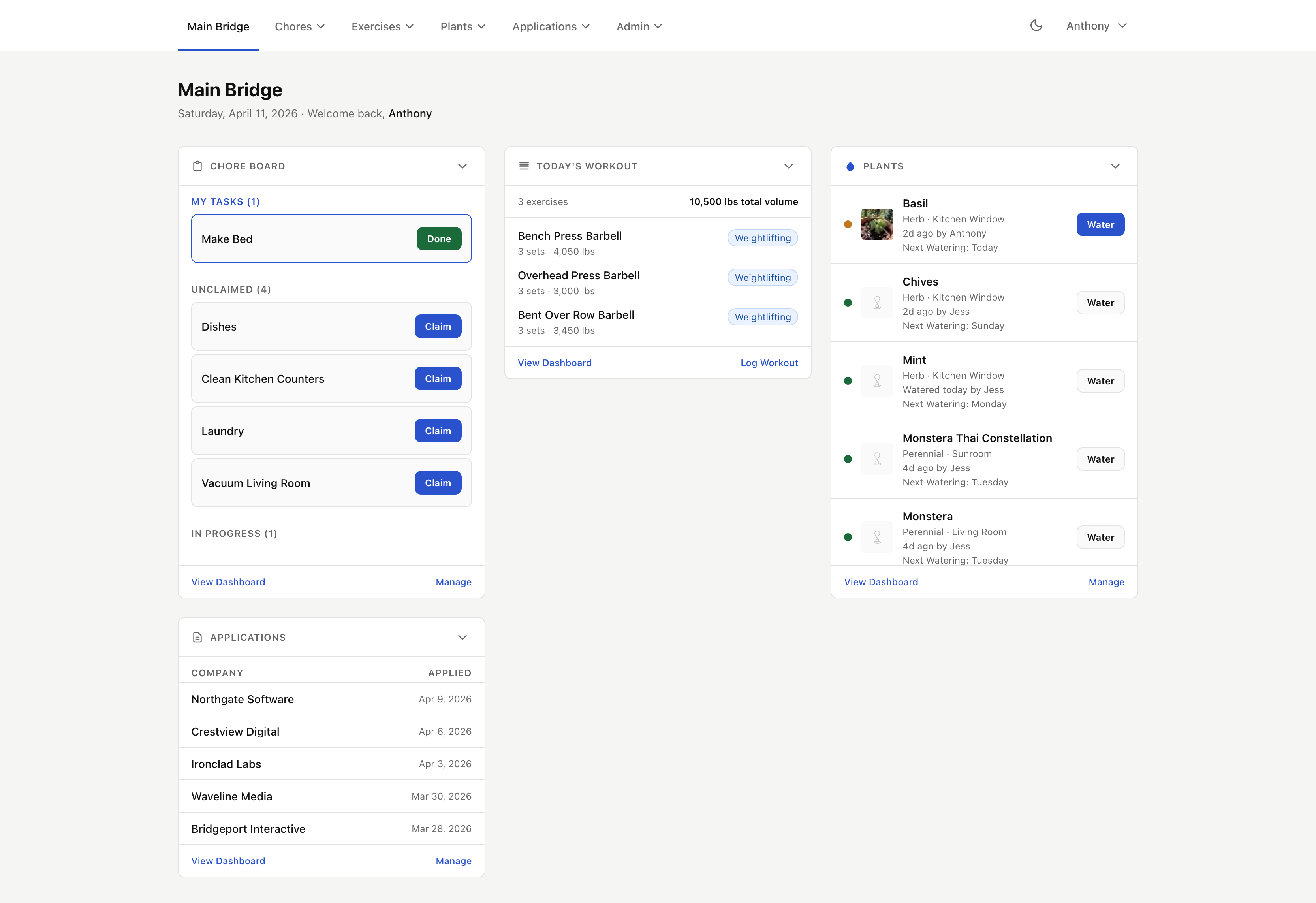Collapse the Chore Board panel
This screenshot has width=1316, height=903.
462,166
